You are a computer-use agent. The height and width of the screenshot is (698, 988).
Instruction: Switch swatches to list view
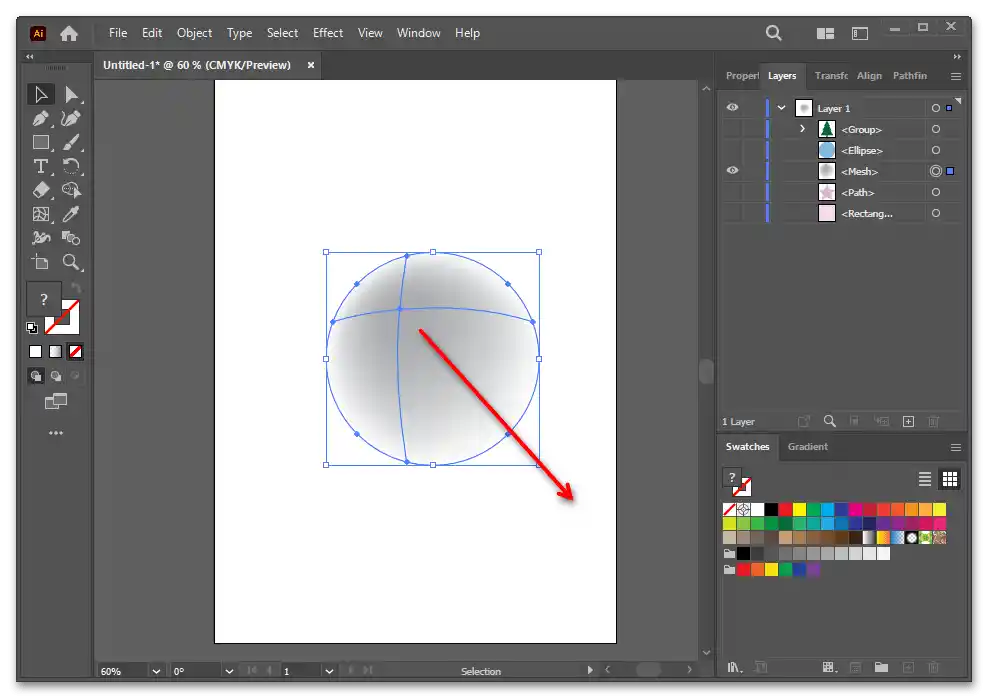pos(925,479)
